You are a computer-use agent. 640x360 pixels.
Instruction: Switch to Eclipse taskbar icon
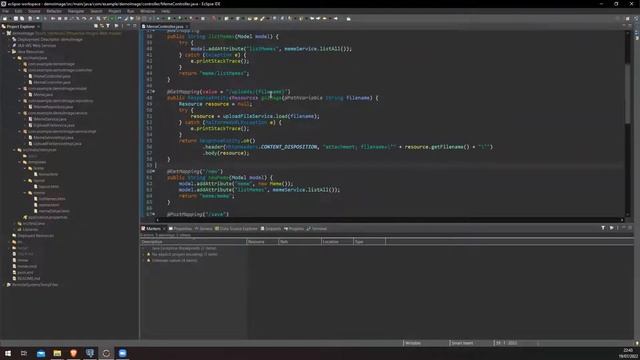106,353
